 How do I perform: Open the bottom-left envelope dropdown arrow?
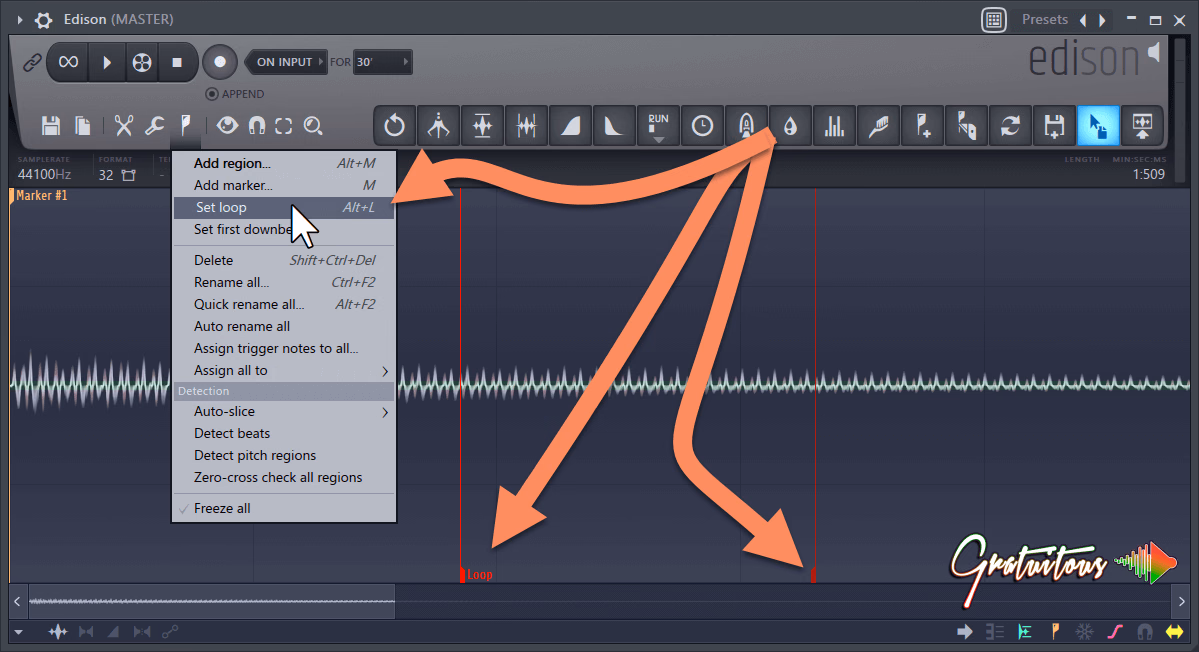(x=18, y=632)
